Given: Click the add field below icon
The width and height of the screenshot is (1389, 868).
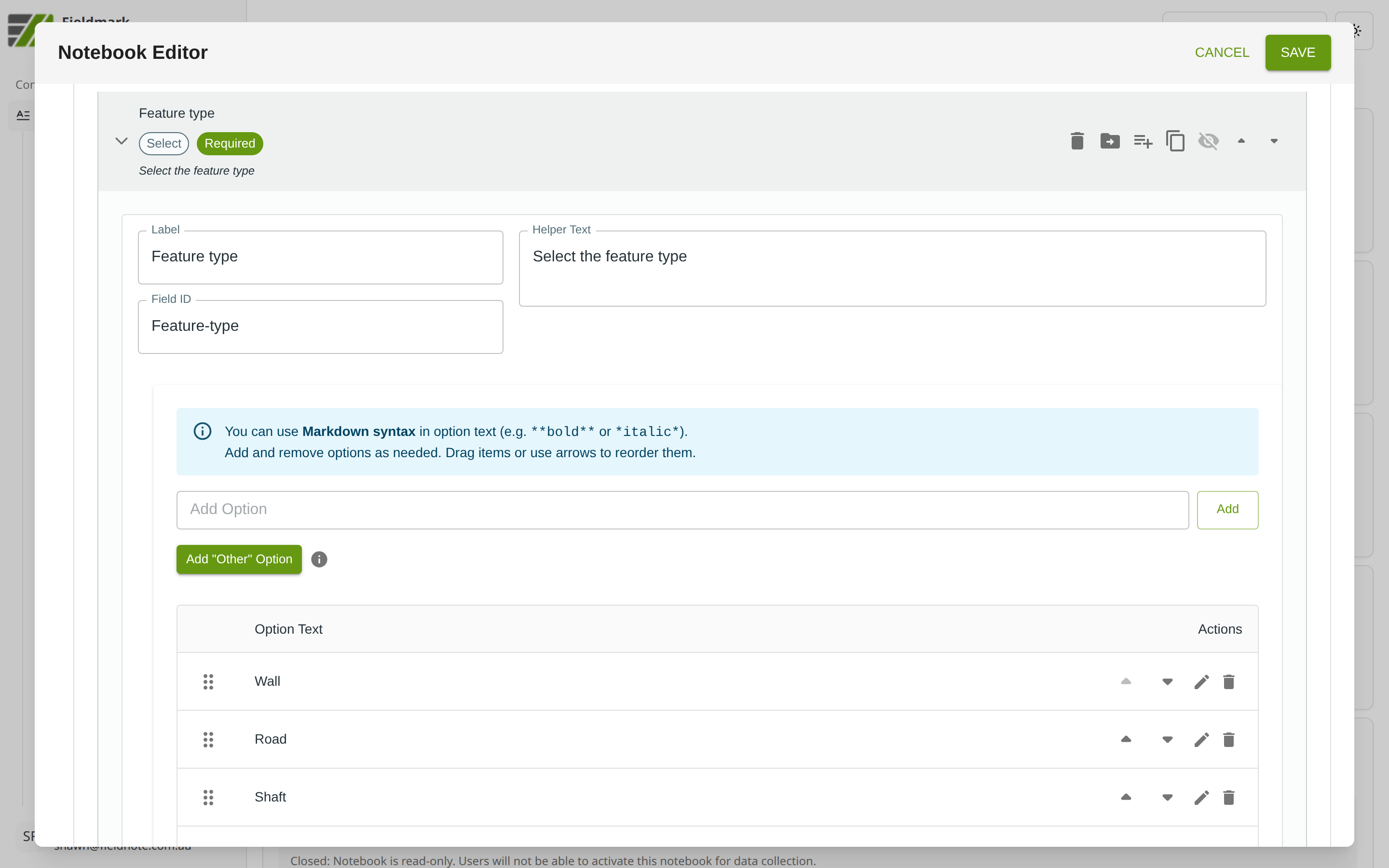Looking at the screenshot, I should point(1143,141).
